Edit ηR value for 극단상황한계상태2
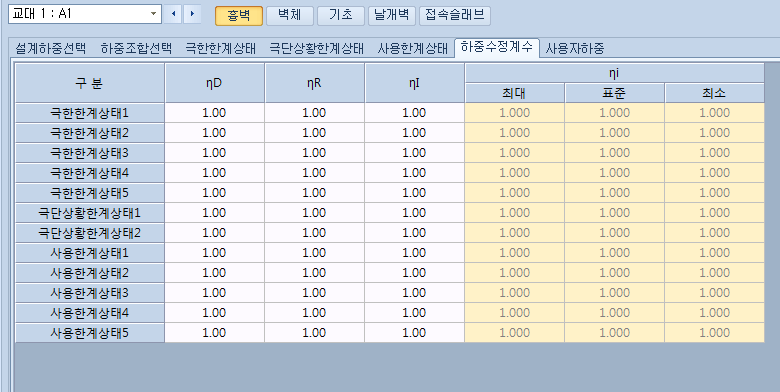 (314, 233)
